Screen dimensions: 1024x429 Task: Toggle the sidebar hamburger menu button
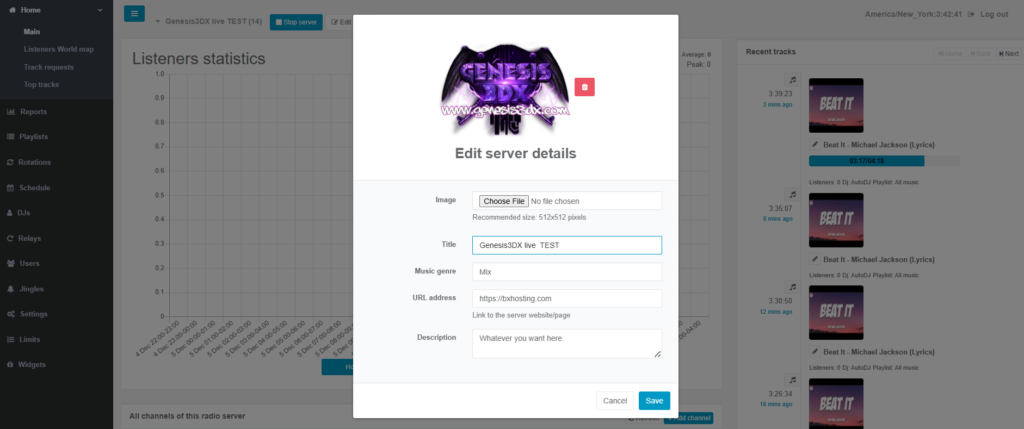tap(134, 14)
